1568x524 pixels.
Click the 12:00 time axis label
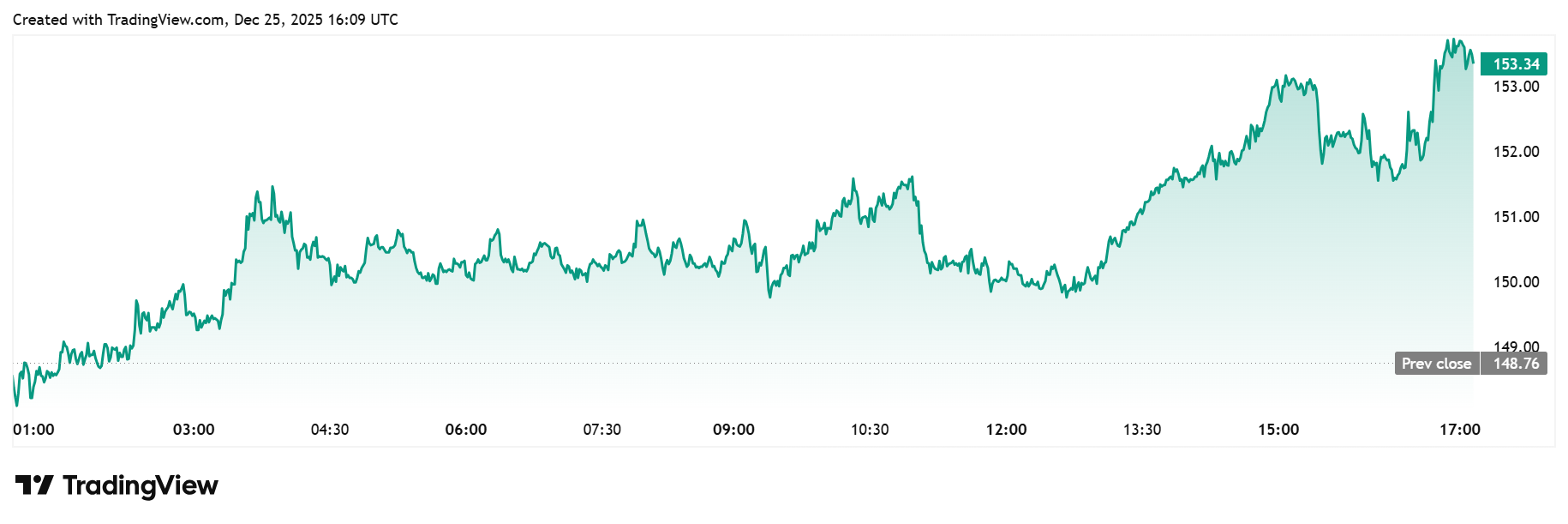1006,430
